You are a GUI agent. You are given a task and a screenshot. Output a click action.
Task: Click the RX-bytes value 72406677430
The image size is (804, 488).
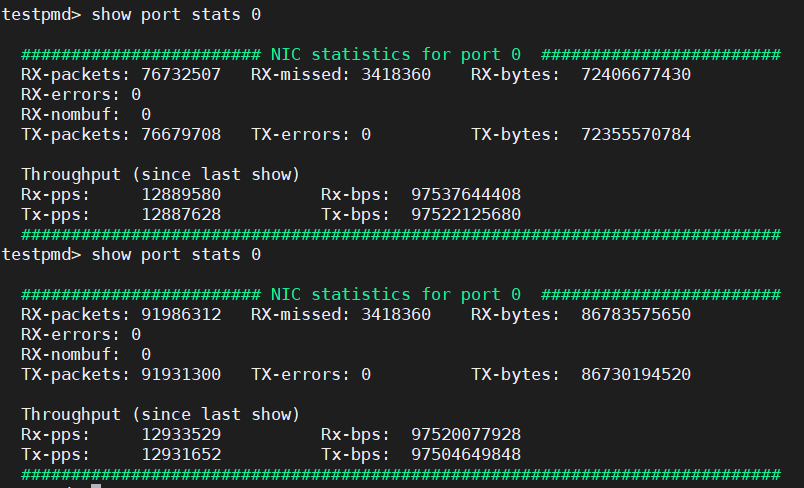point(635,74)
